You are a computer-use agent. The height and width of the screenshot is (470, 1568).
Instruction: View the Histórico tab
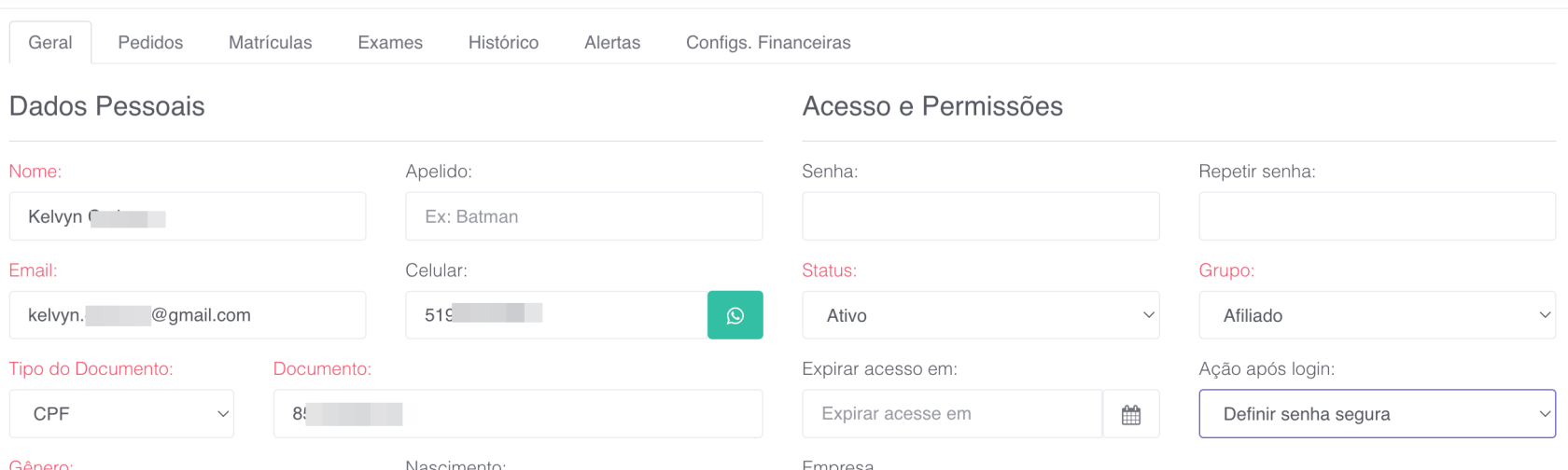pos(503,43)
